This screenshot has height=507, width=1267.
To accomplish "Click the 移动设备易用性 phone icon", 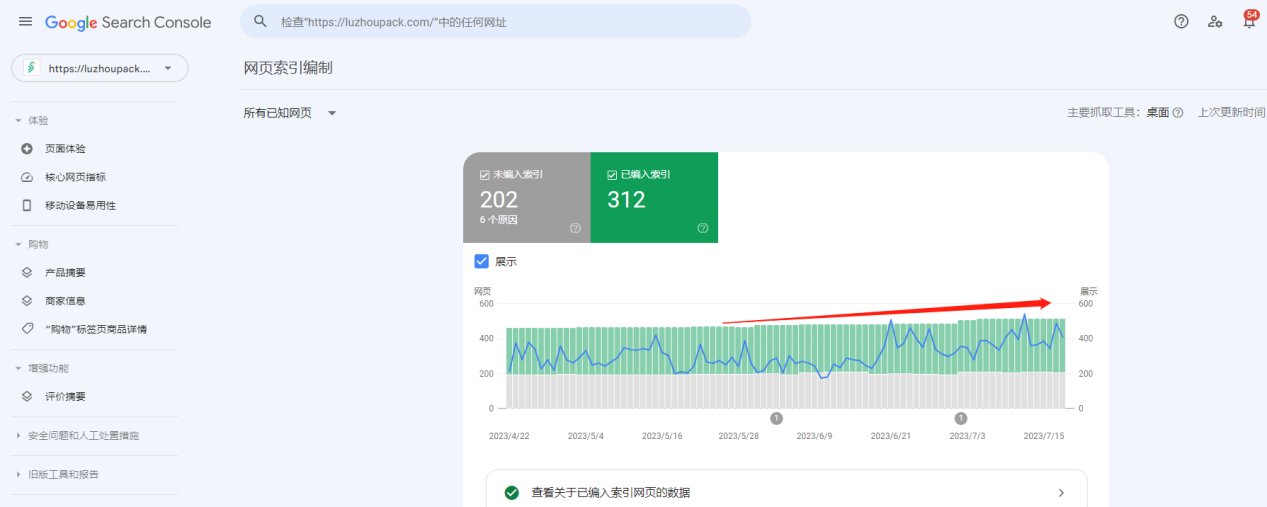I will pyautogui.click(x=27, y=205).
